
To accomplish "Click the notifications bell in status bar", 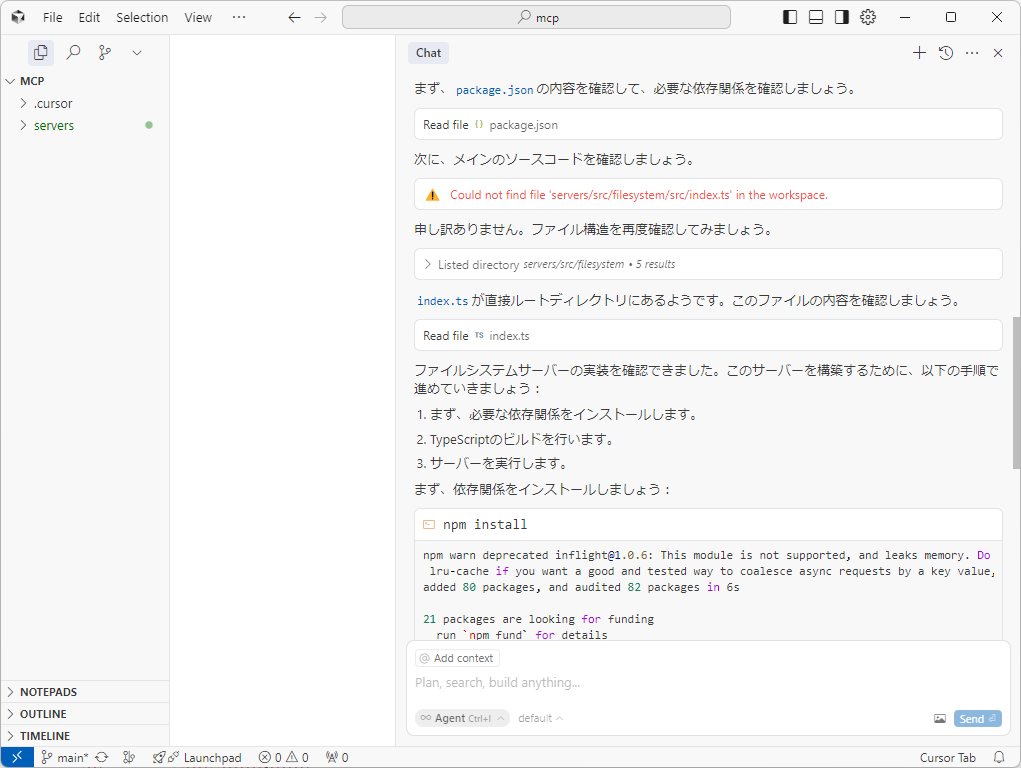I will (x=998, y=757).
